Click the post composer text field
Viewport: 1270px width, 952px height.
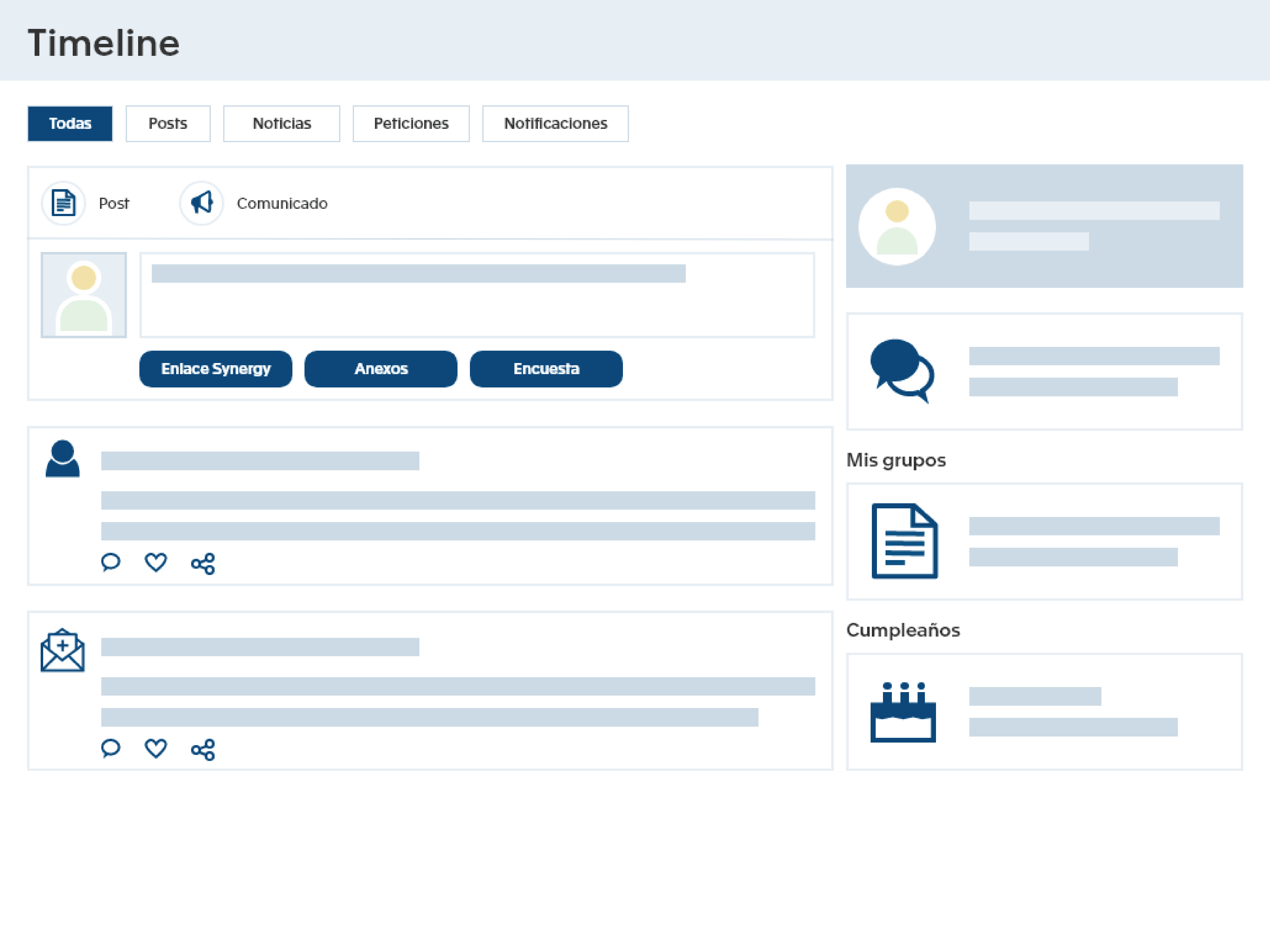pos(477,294)
